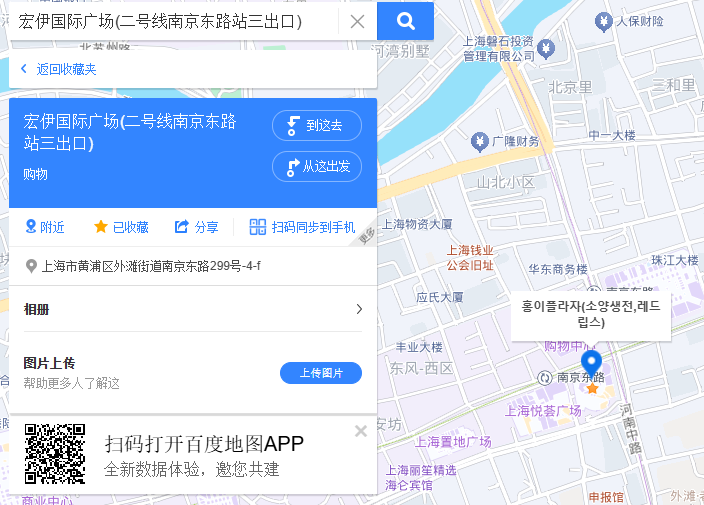Click the 홍이플라자 info popup label
The width and height of the screenshot is (704, 505).
pyautogui.click(x=591, y=314)
